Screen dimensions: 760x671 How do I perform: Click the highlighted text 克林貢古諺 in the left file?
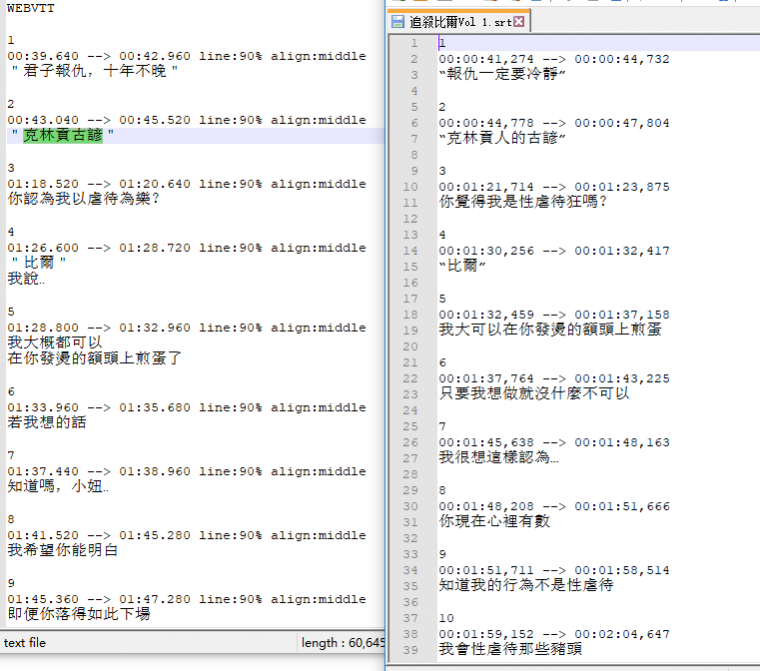(63, 135)
